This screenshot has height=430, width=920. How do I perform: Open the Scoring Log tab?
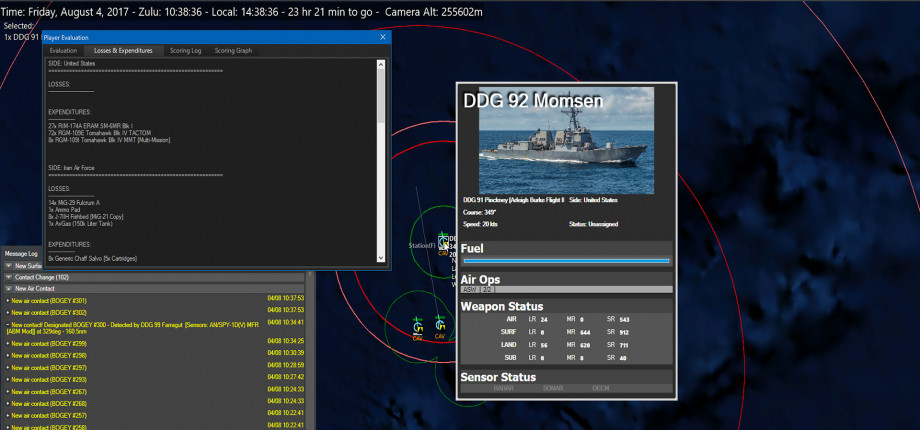(x=185, y=51)
